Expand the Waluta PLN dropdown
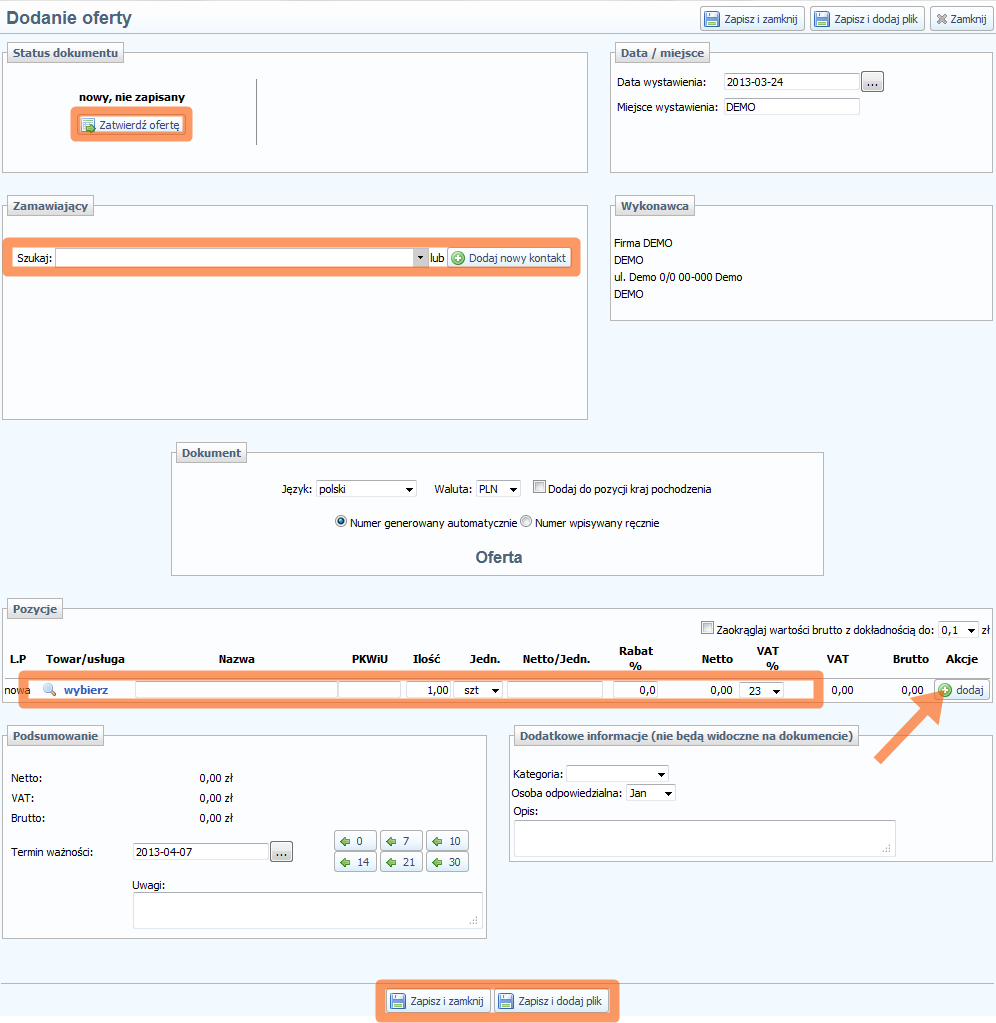Viewport: 996px width, 1023px height. [499, 489]
